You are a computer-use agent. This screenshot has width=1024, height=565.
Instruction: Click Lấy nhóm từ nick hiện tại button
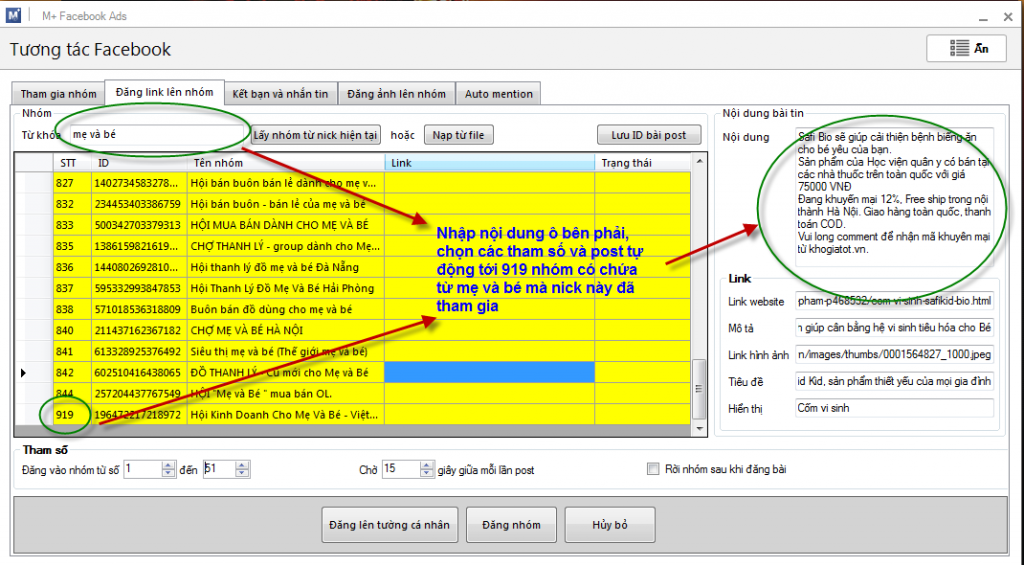[315, 135]
